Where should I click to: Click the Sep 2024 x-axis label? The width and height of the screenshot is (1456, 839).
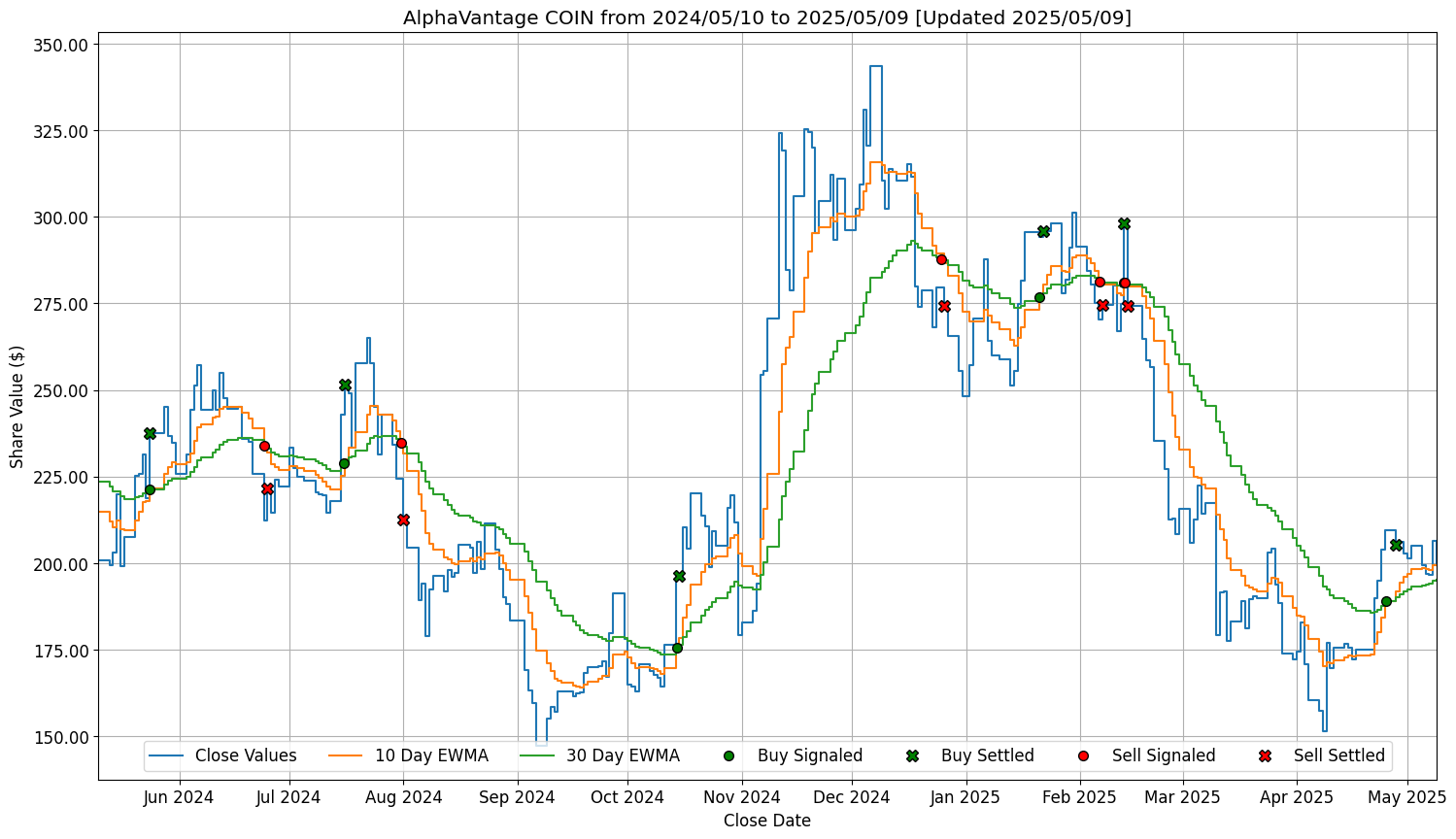tap(518, 798)
